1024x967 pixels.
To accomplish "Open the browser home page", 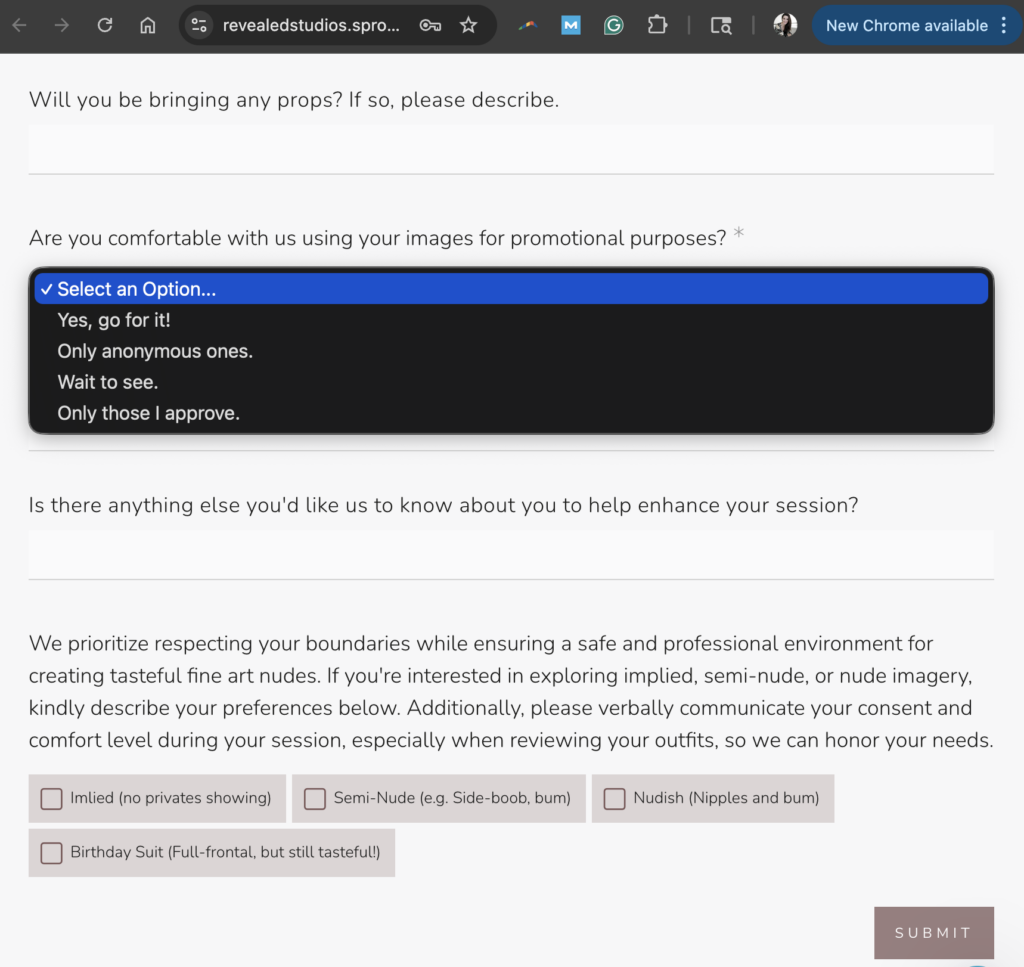I will (x=146, y=25).
